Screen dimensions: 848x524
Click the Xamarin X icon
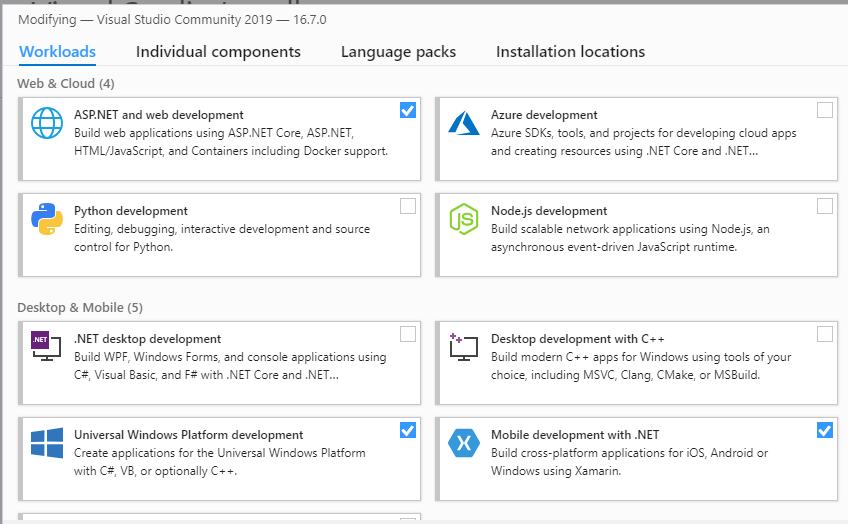[x=464, y=443]
